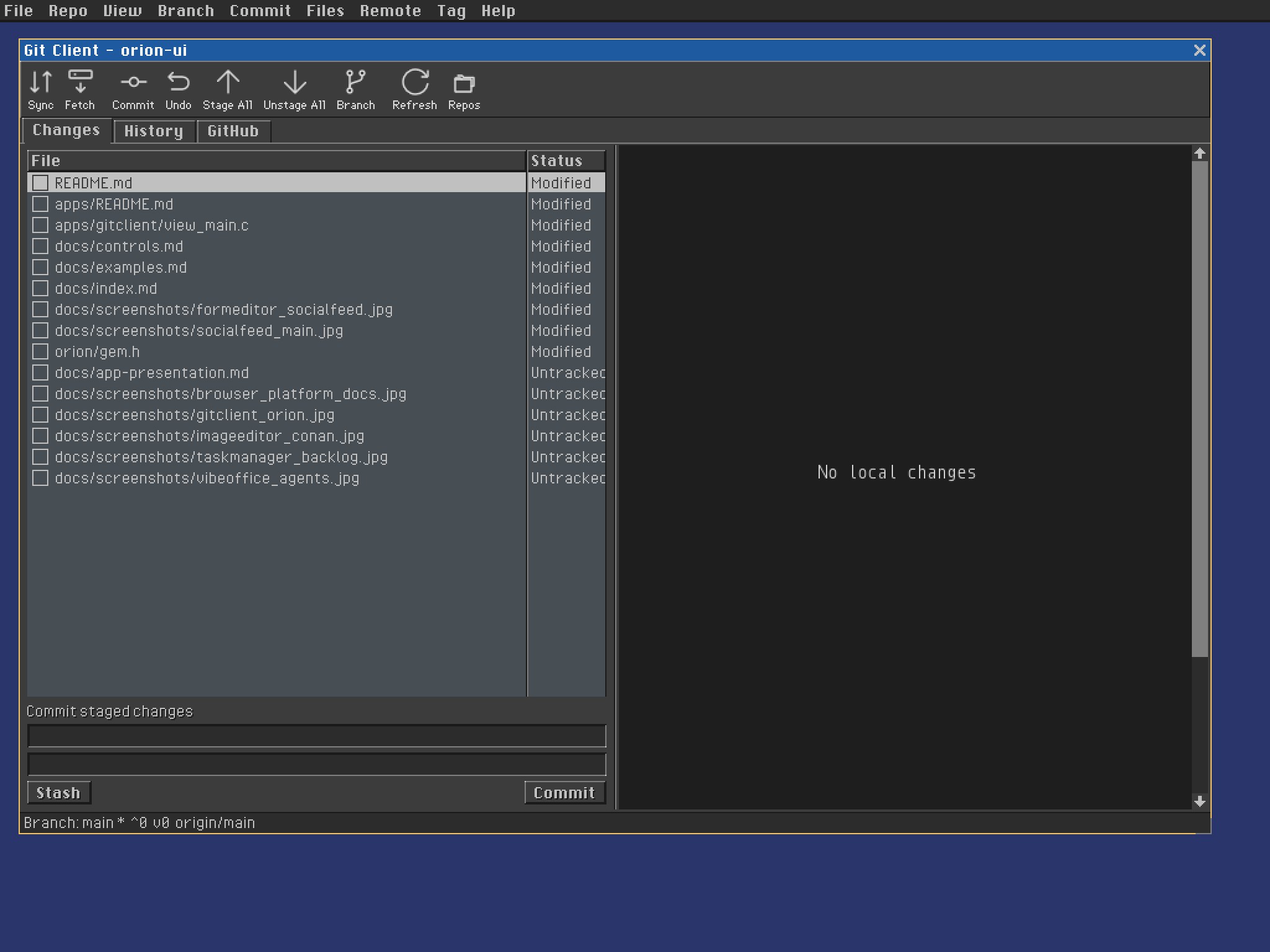Check the docs/examples.md checkbox
This screenshot has height=952, width=1270.
40,267
